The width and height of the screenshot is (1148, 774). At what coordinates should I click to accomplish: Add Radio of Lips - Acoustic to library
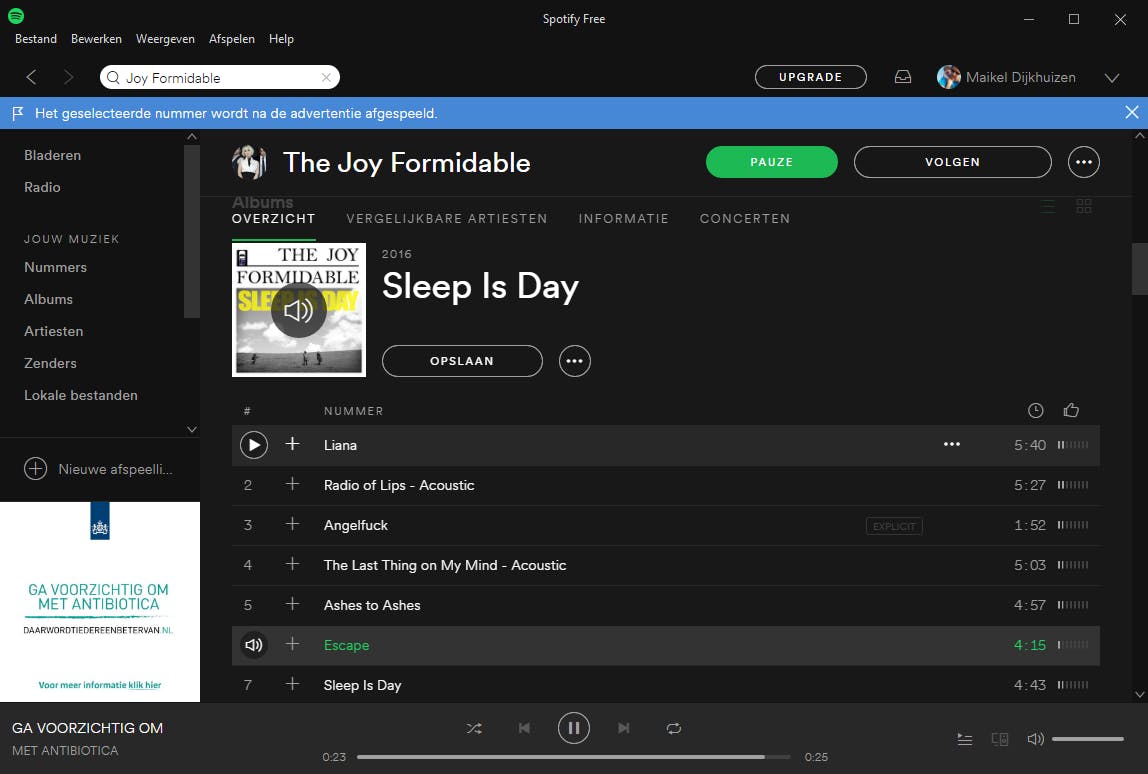pyautogui.click(x=292, y=484)
